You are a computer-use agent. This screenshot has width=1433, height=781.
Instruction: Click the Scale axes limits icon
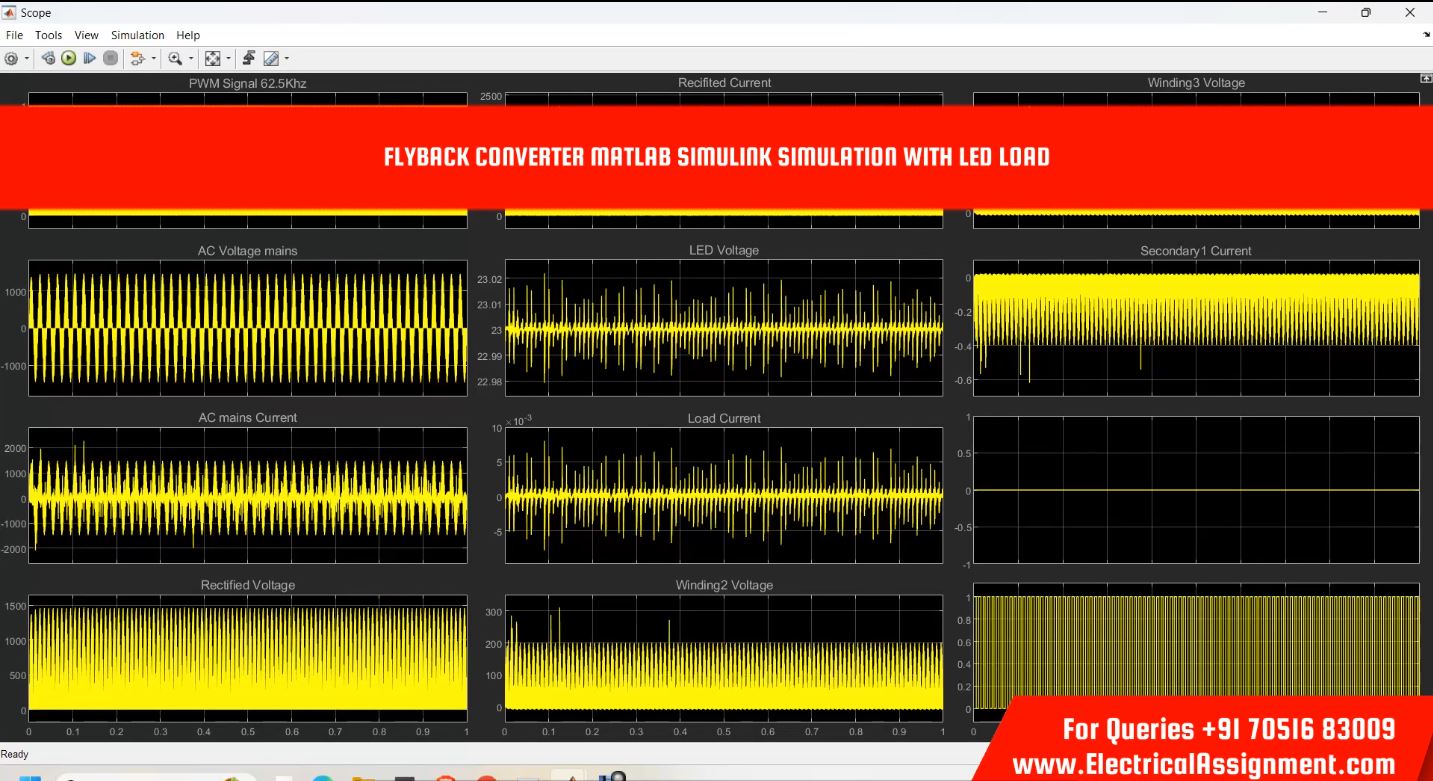point(212,59)
